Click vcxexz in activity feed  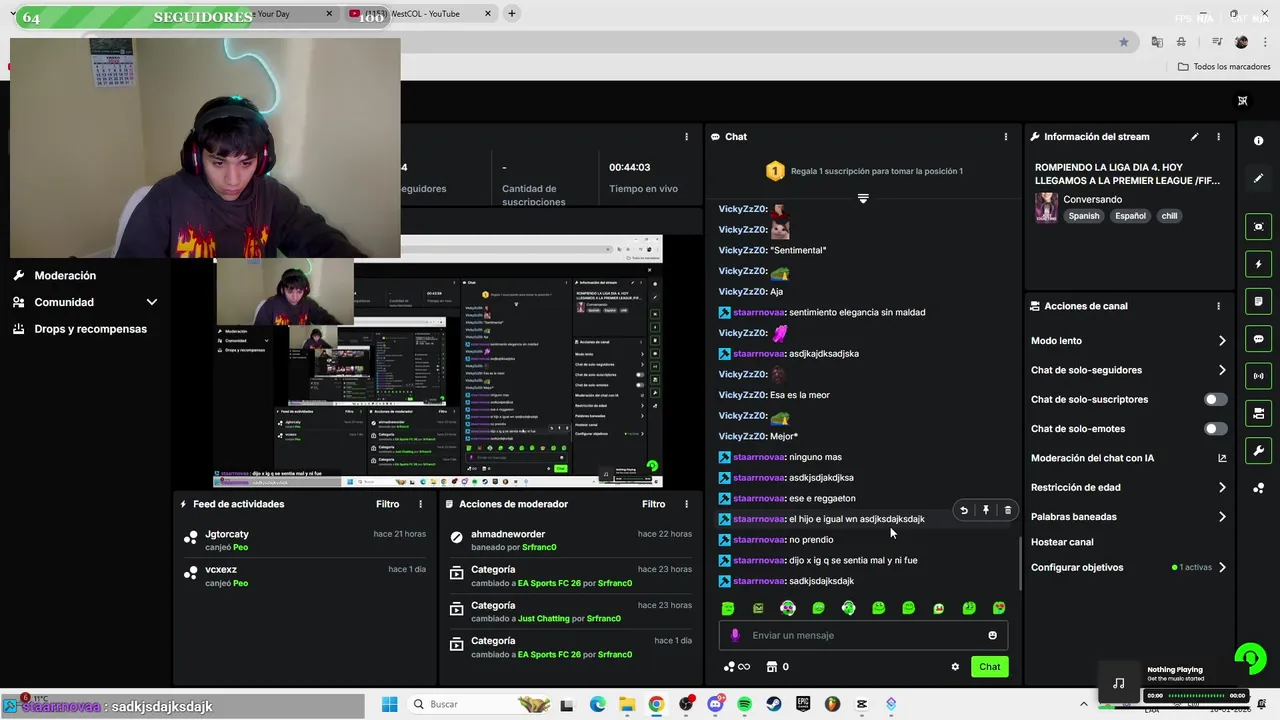tap(221, 570)
